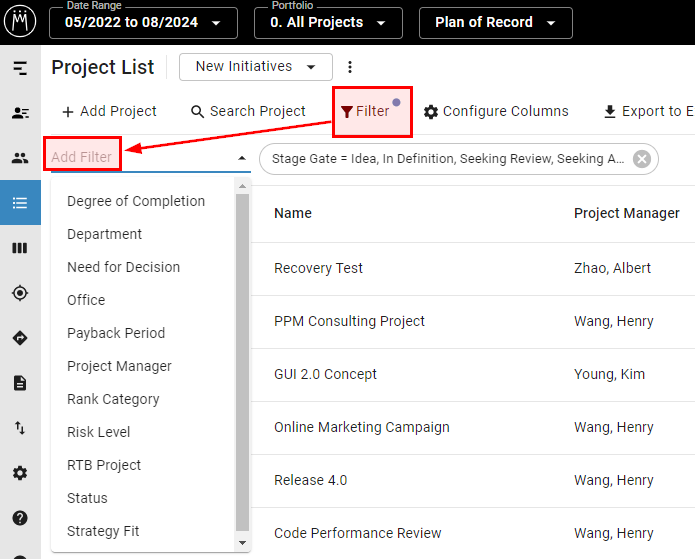Image resolution: width=695 pixels, height=559 pixels.
Task: Open the Online Marketing Campaign project
Action: pos(362,427)
